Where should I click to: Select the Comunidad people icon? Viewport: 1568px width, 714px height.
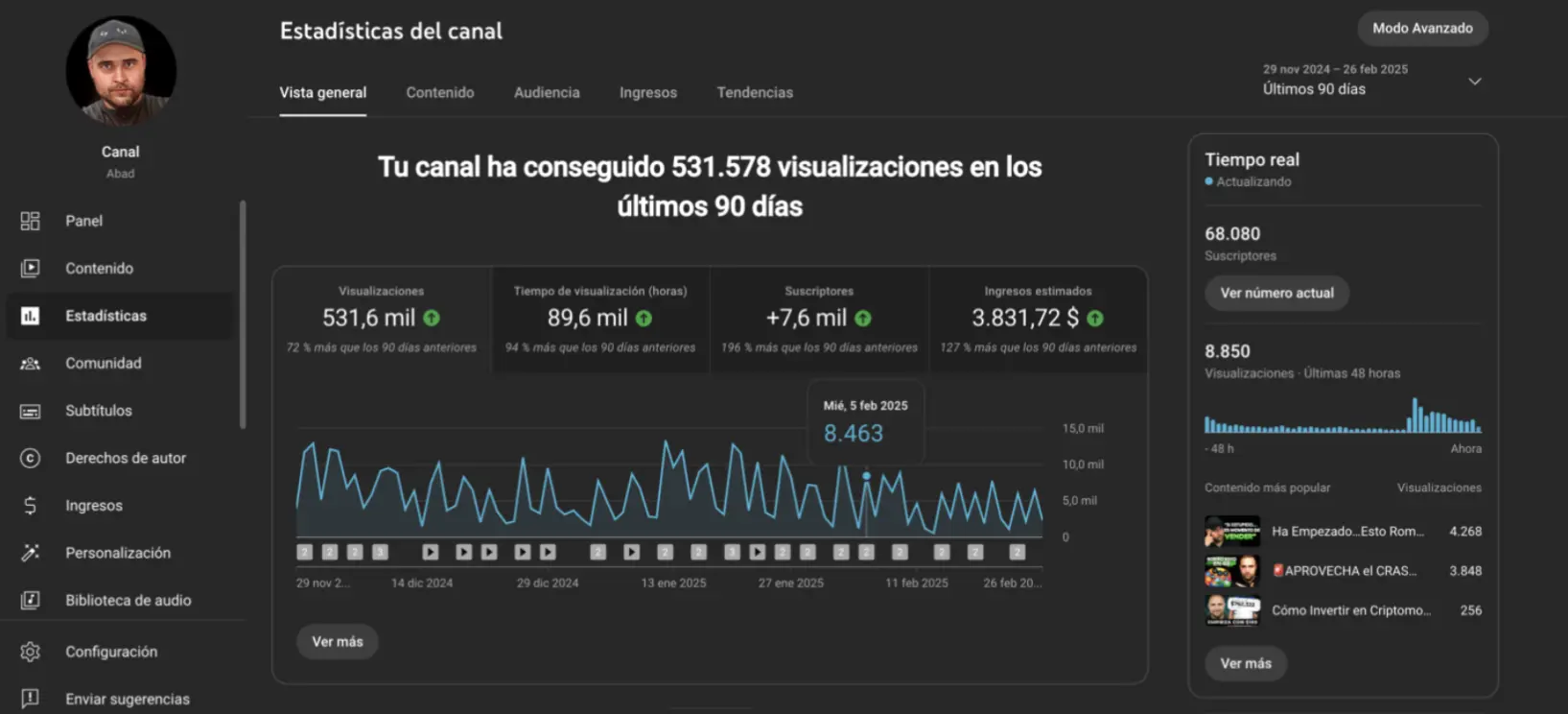pos(30,364)
